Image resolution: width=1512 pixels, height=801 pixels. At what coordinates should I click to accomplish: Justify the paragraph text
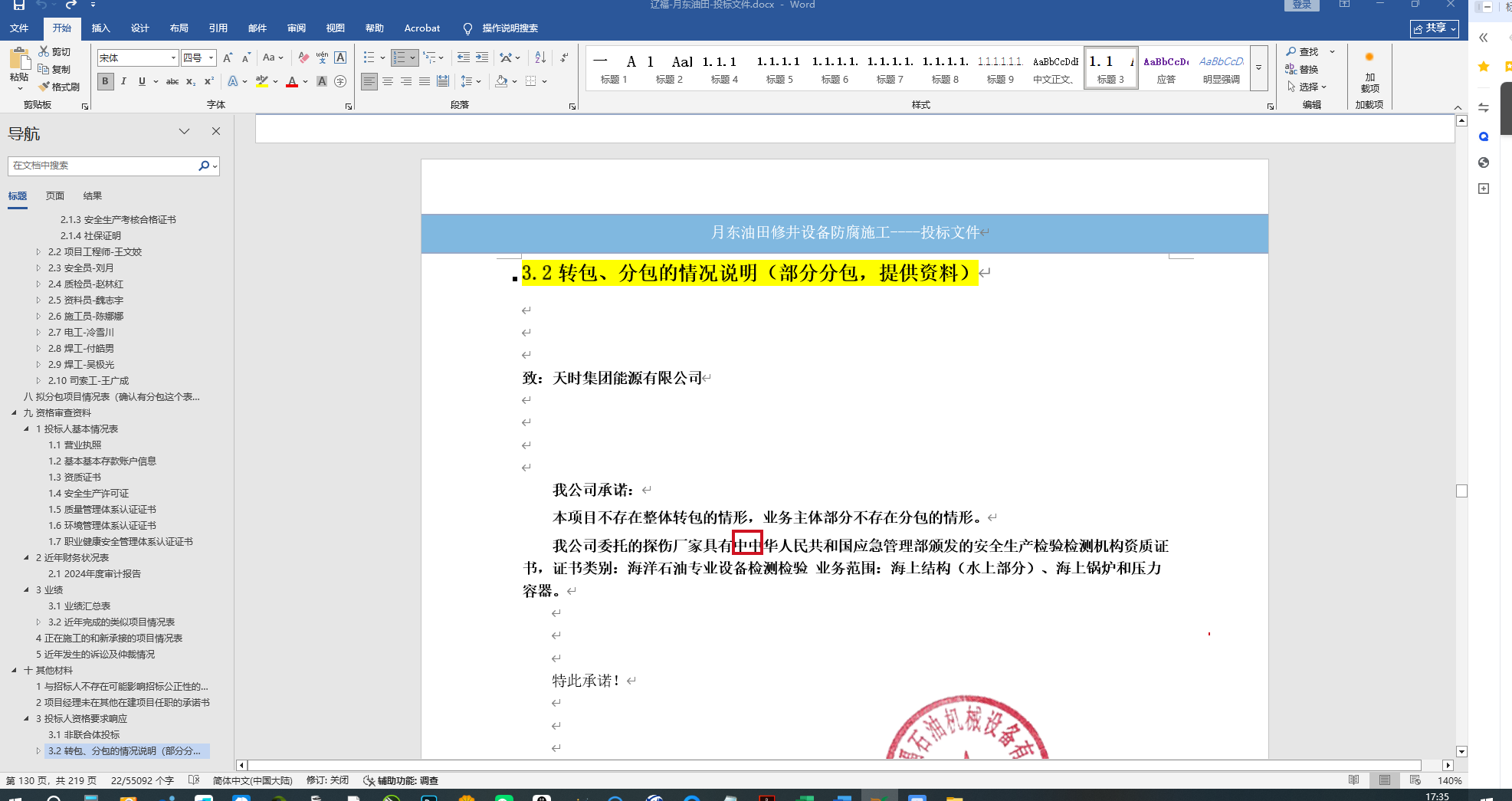point(425,81)
